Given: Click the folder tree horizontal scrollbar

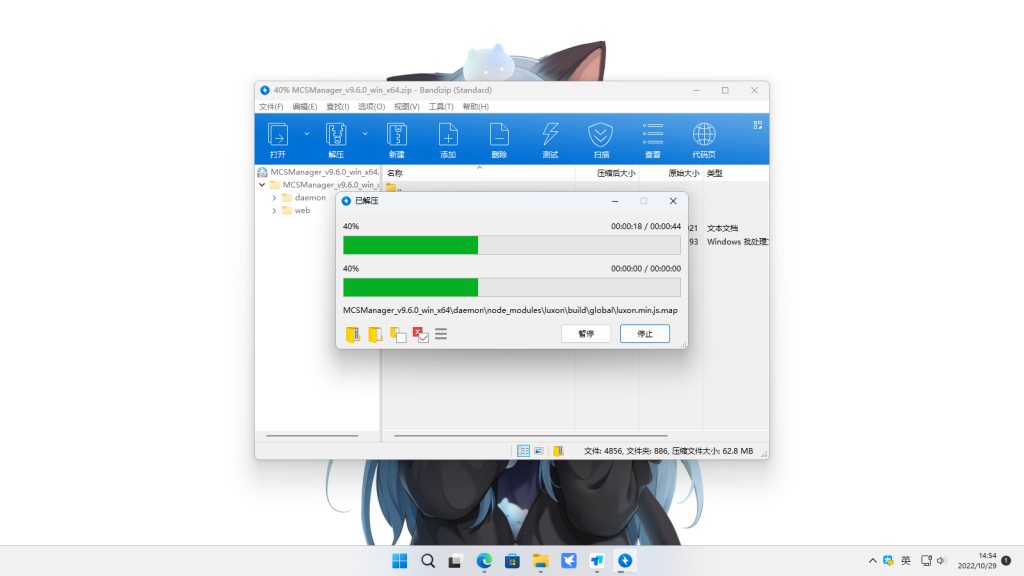Looking at the screenshot, I should coord(312,436).
